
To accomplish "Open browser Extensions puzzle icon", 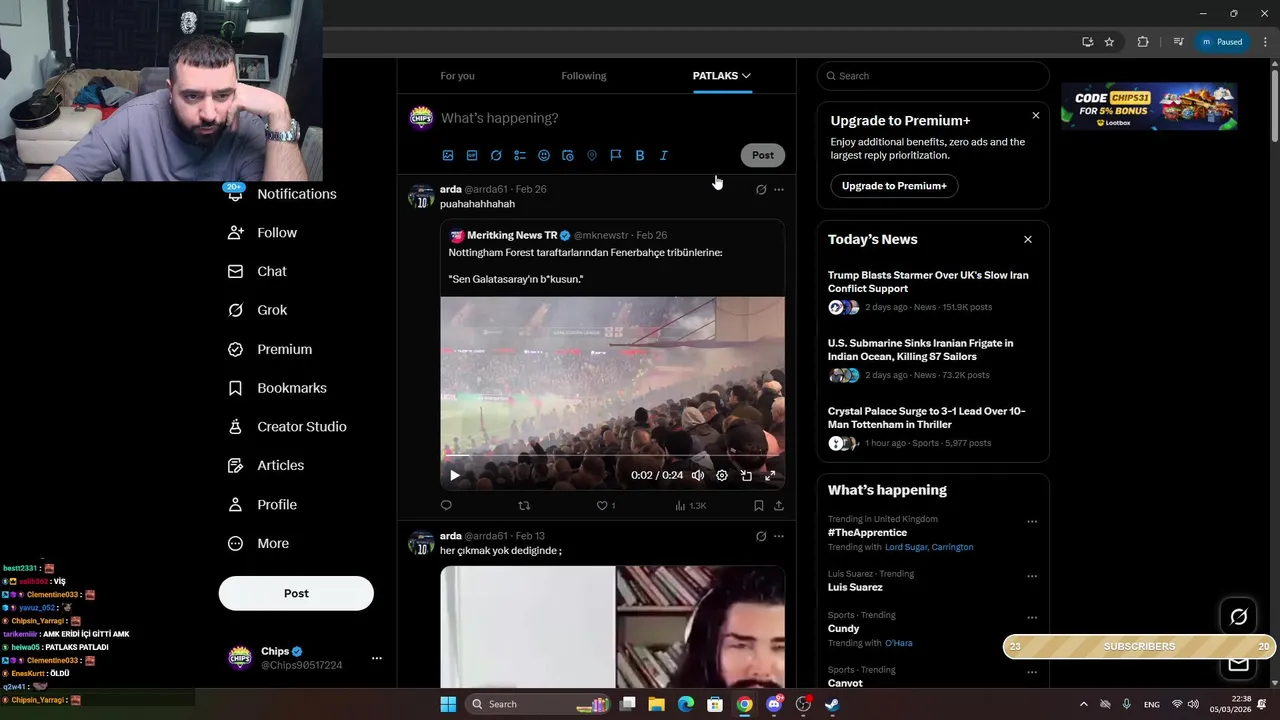I will pos(1143,42).
